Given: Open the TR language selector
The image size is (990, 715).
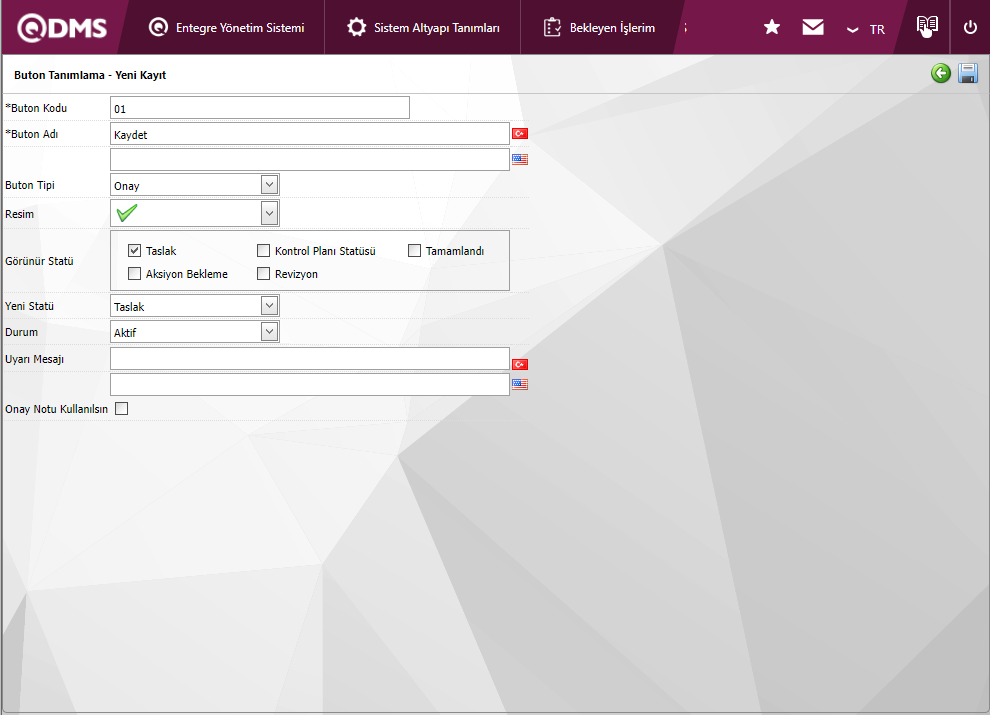Looking at the screenshot, I should click(x=866, y=29).
